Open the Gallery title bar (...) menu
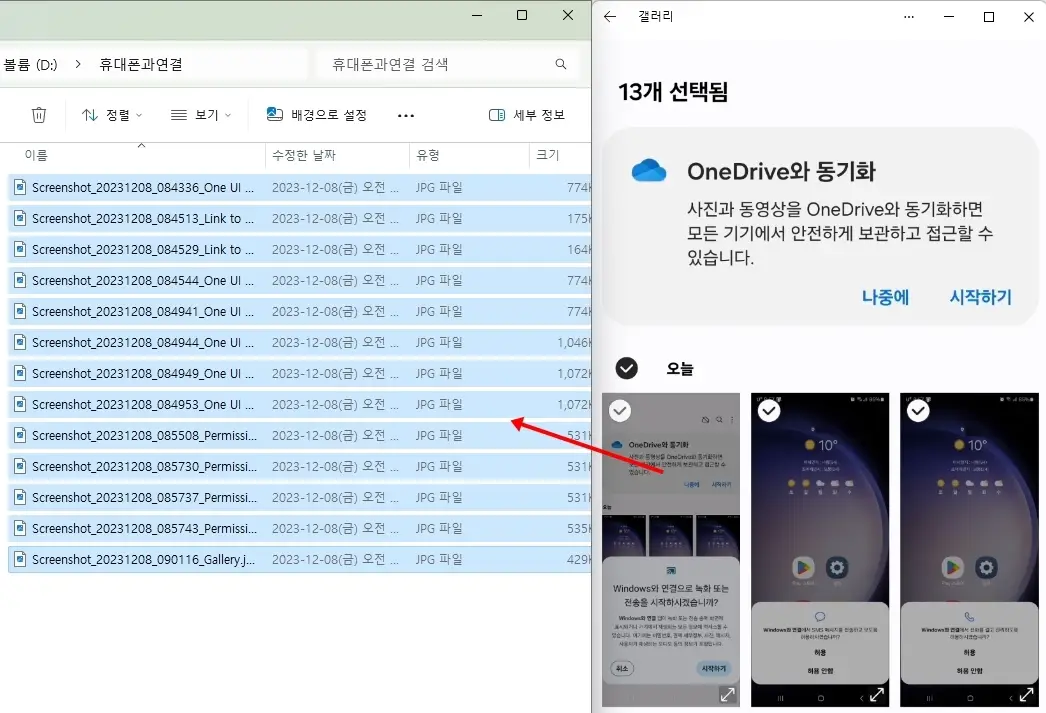 coord(909,17)
